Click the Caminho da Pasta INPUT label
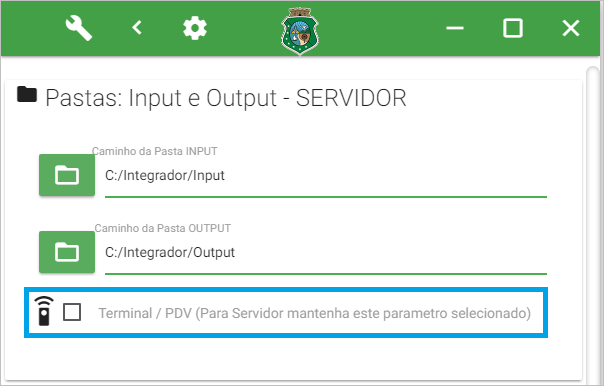The image size is (604, 386). point(154,151)
